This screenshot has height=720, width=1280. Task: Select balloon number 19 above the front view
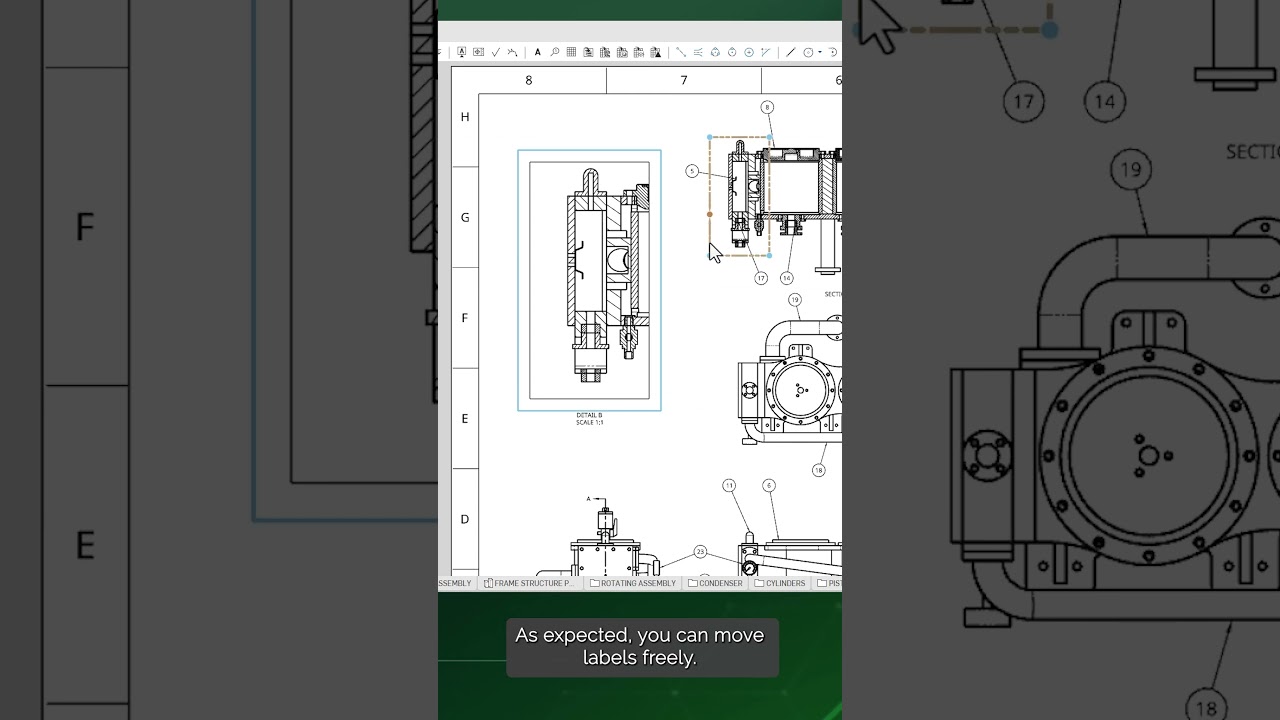click(x=795, y=299)
